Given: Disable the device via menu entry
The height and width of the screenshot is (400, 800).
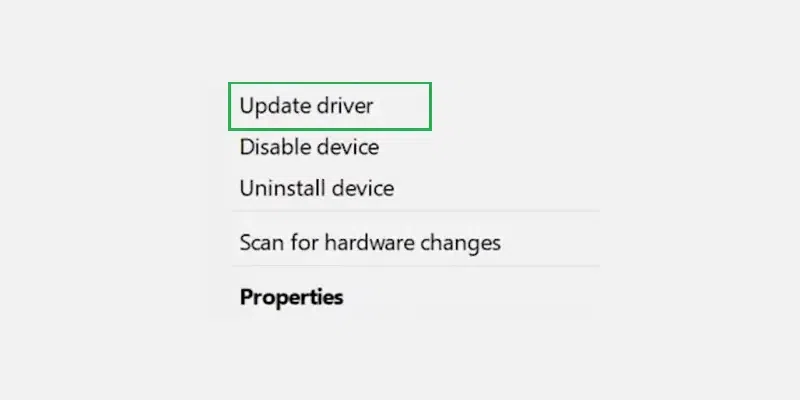Looking at the screenshot, I should click(309, 147).
